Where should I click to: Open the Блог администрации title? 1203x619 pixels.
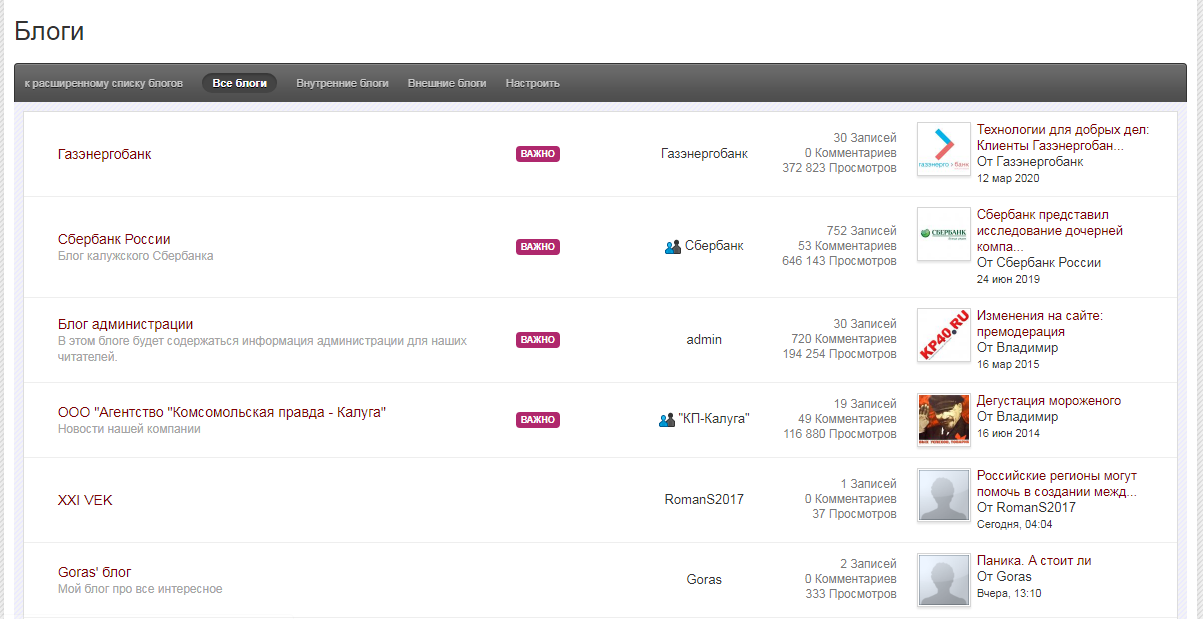click(x=126, y=324)
